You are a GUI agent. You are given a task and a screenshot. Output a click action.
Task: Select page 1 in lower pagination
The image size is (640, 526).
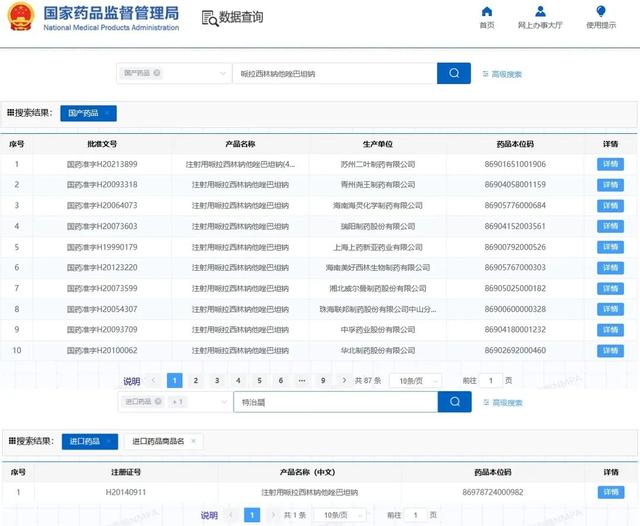252,515
